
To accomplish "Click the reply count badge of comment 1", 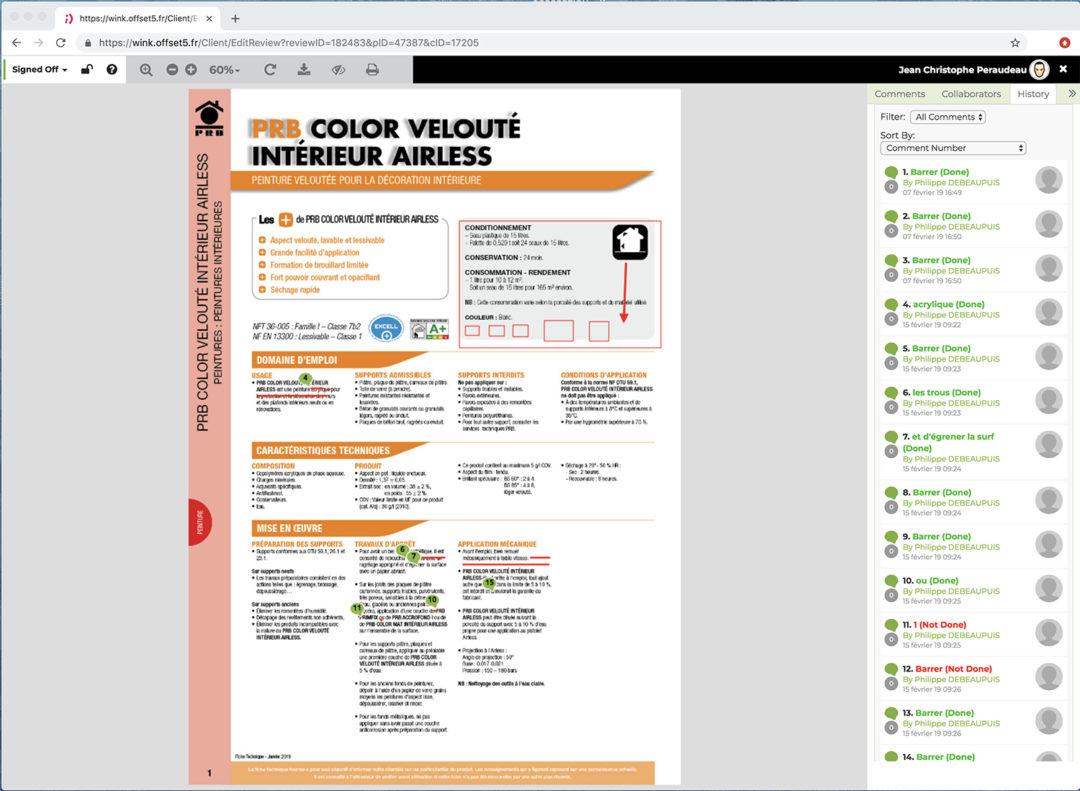I will click(x=891, y=187).
